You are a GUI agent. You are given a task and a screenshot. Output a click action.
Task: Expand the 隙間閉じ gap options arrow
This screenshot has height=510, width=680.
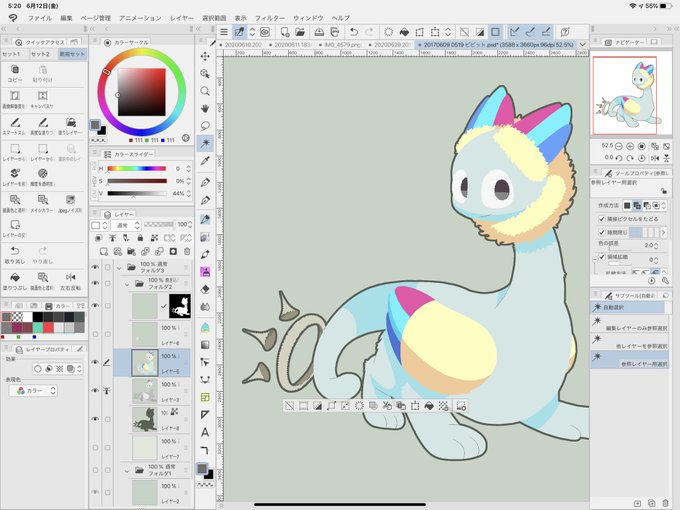(664, 232)
